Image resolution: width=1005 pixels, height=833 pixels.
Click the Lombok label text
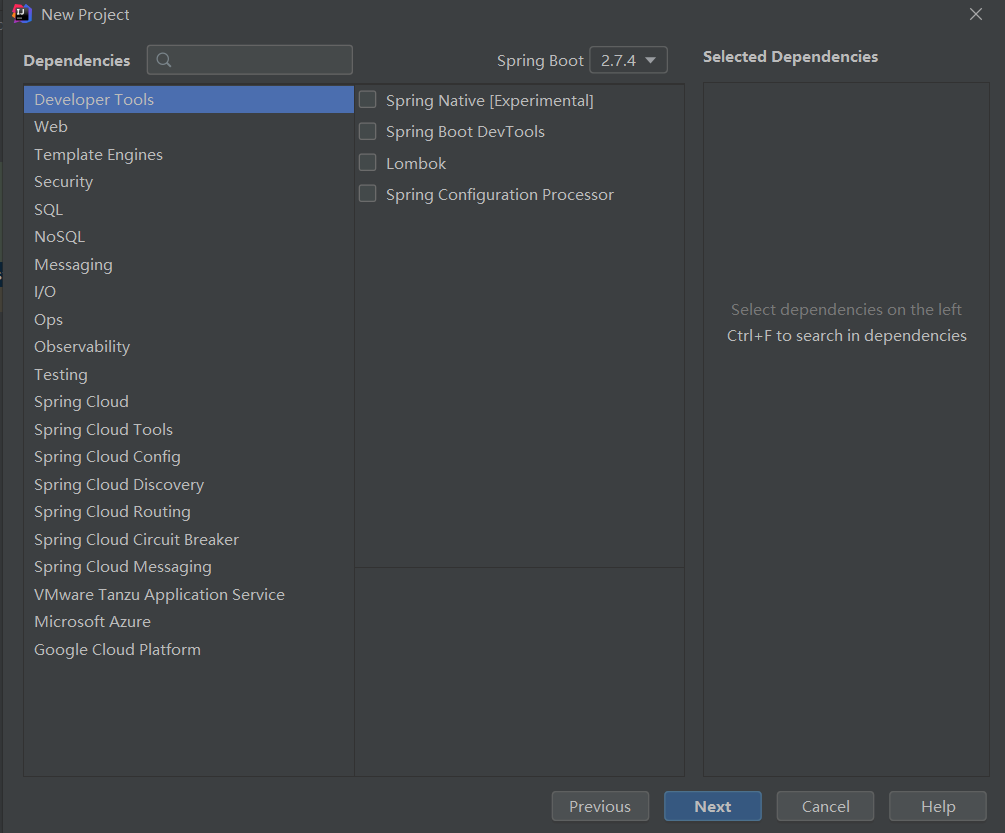point(416,163)
